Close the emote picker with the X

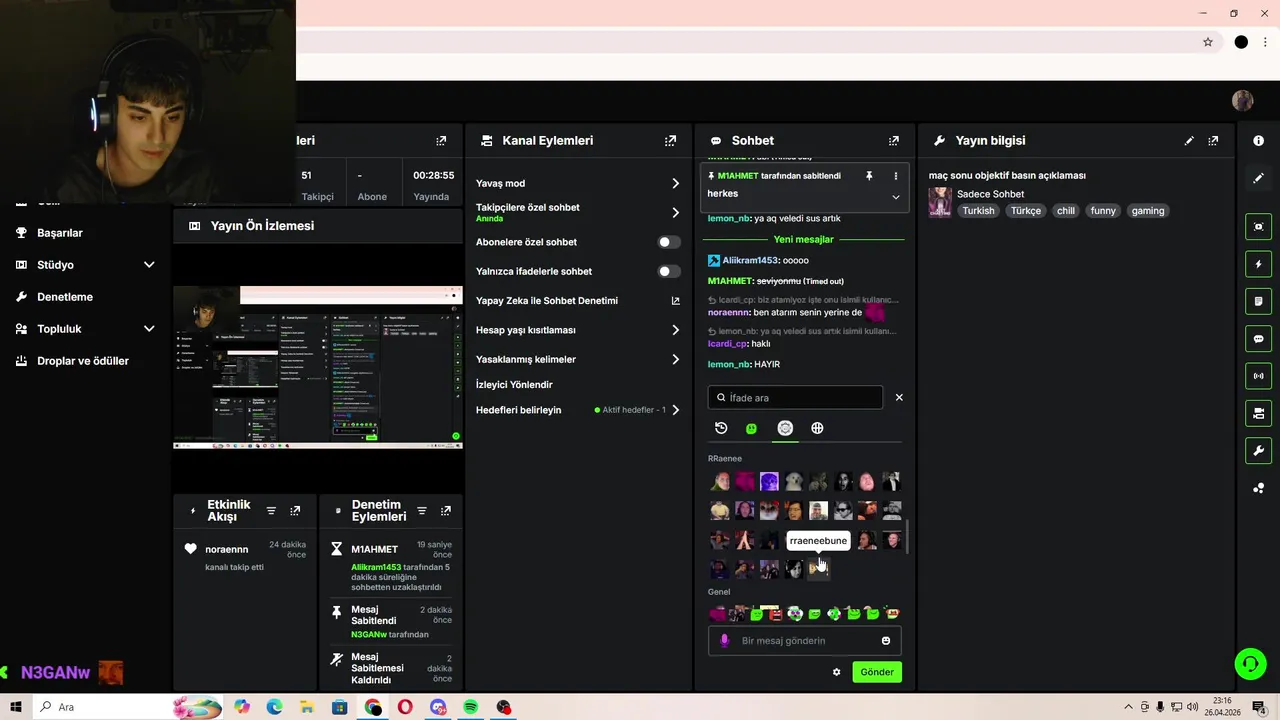[899, 397]
